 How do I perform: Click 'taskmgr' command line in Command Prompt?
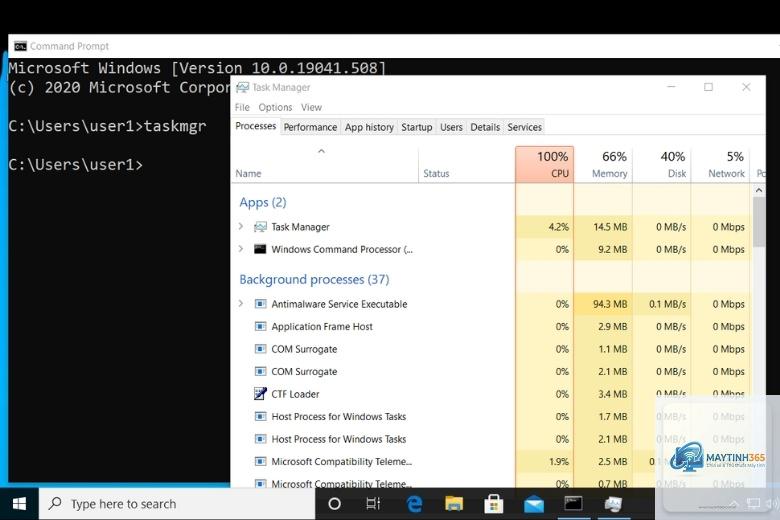point(175,126)
